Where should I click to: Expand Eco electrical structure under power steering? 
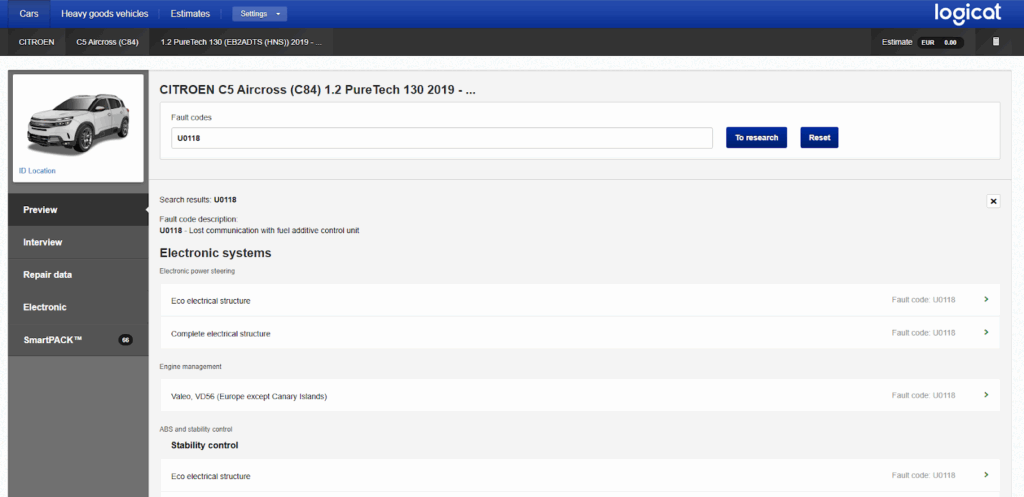[x=986, y=300]
